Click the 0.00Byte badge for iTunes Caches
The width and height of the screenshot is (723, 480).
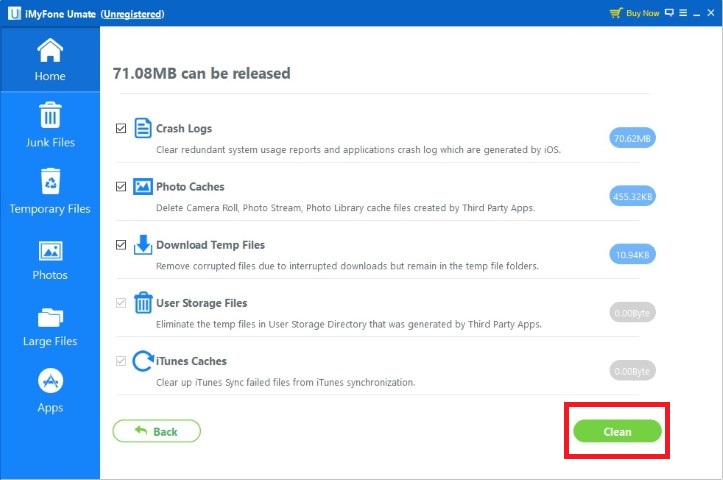click(632, 370)
